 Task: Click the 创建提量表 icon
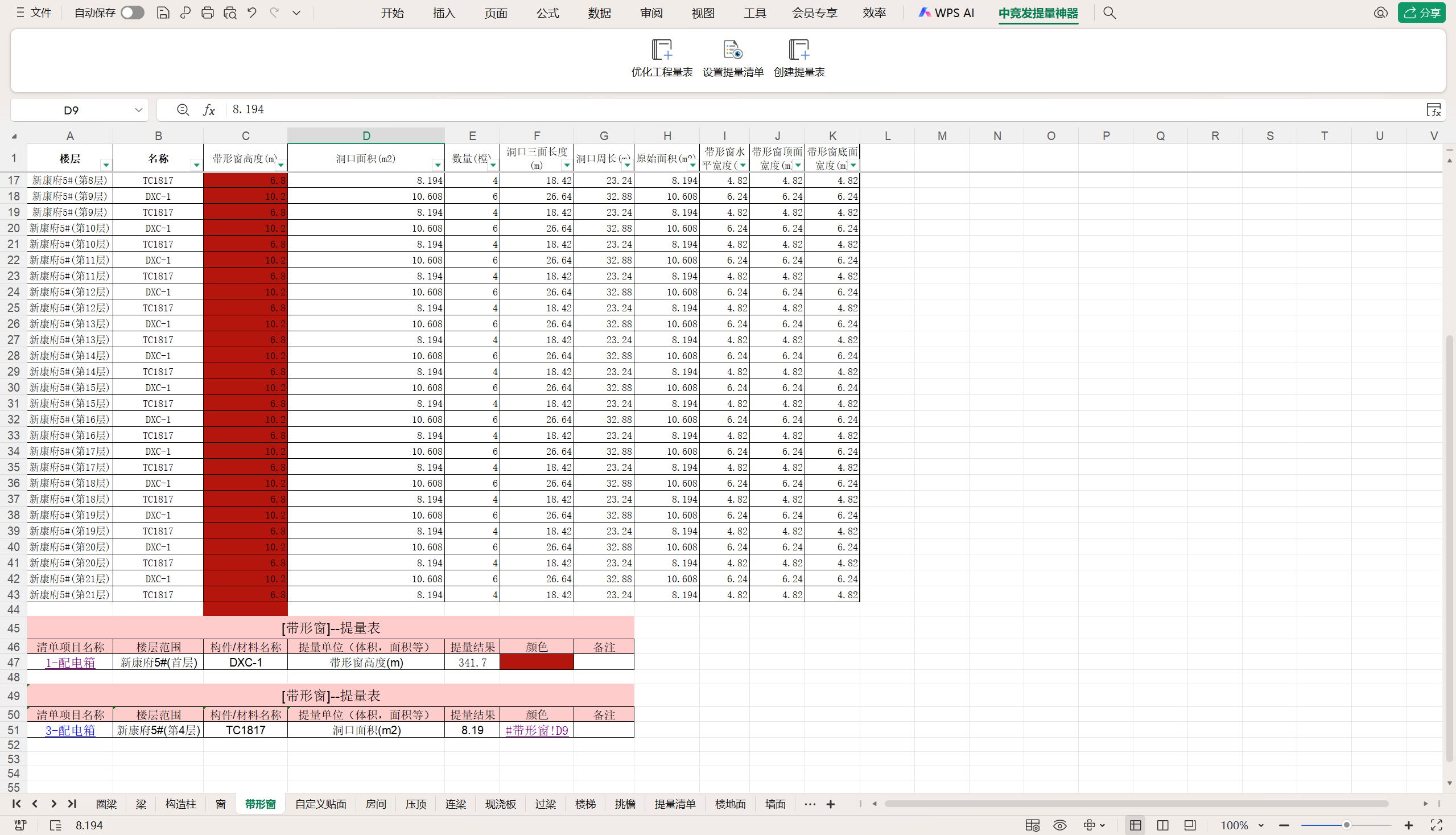pyautogui.click(x=798, y=51)
